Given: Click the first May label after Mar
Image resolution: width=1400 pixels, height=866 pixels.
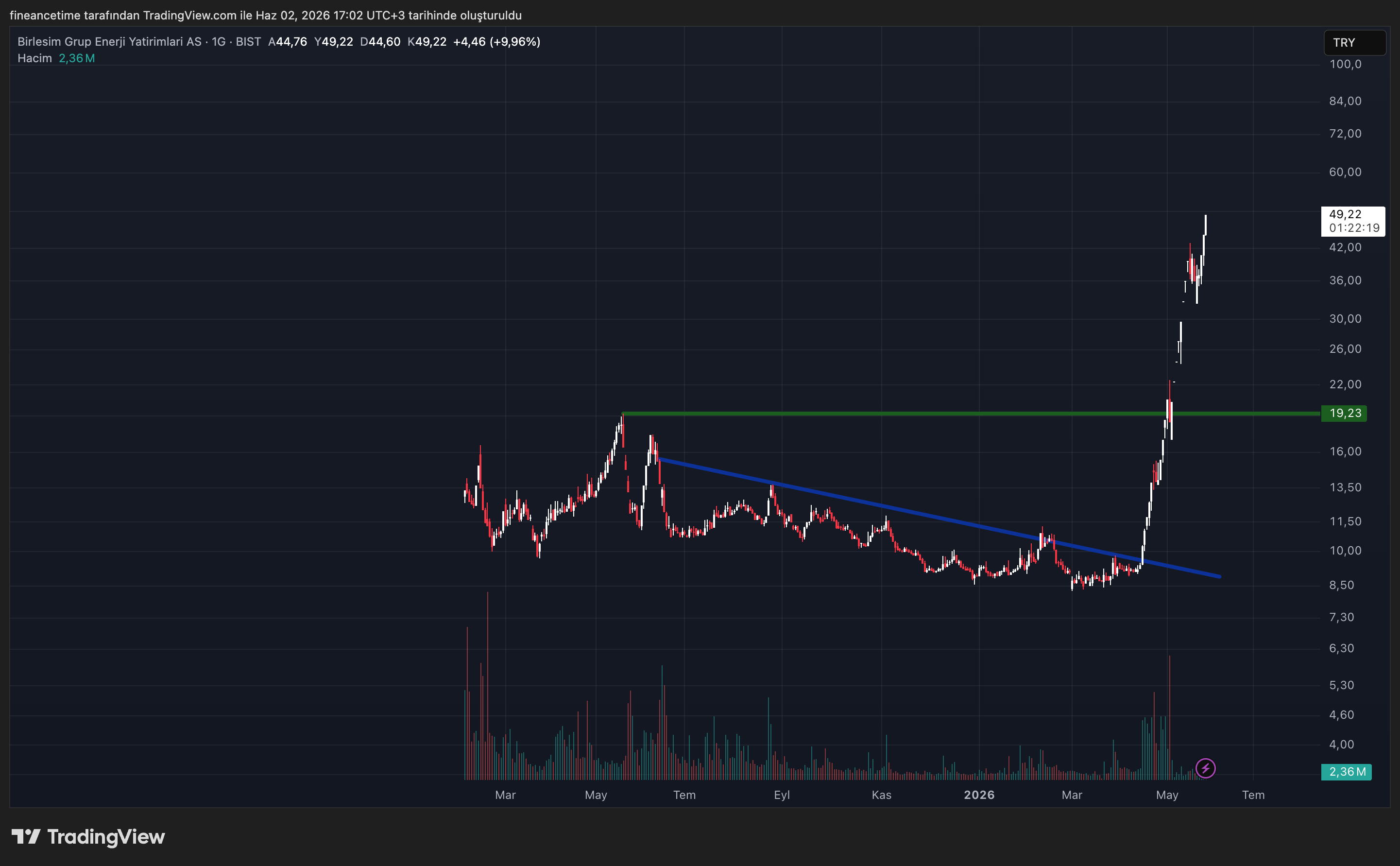Looking at the screenshot, I should (596, 795).
